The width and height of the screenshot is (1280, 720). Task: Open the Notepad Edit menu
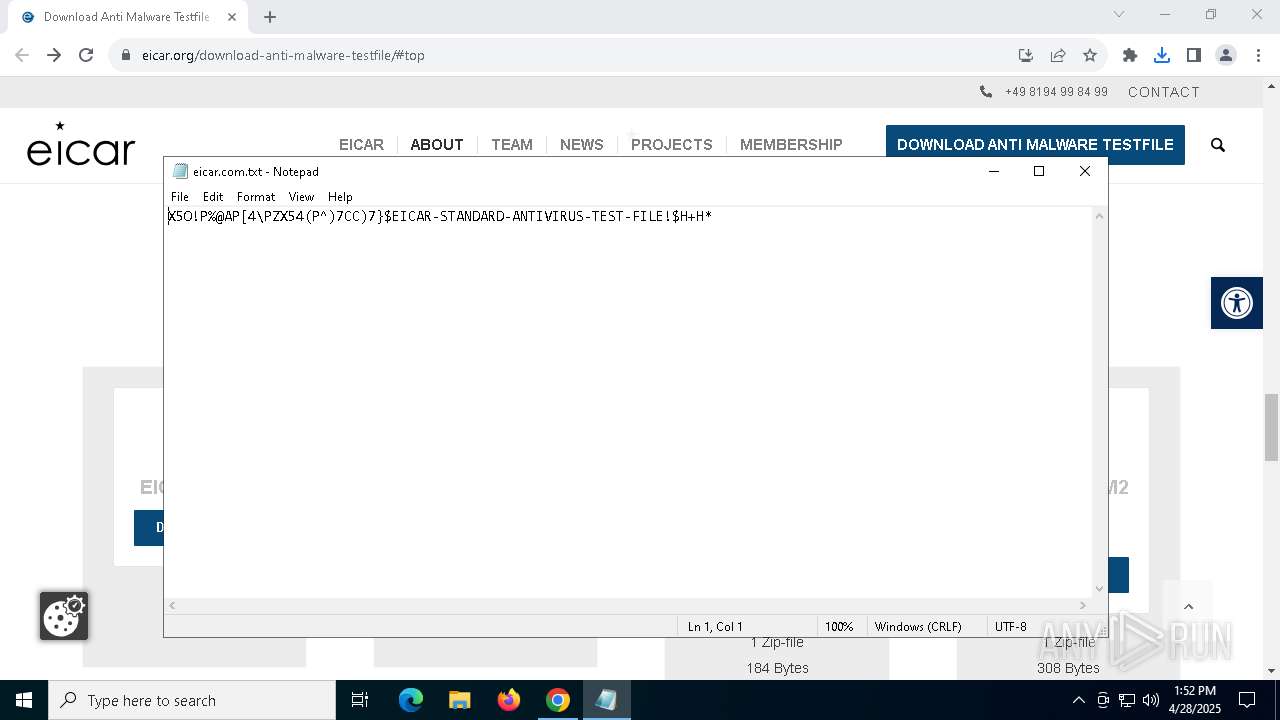(213, 197)
